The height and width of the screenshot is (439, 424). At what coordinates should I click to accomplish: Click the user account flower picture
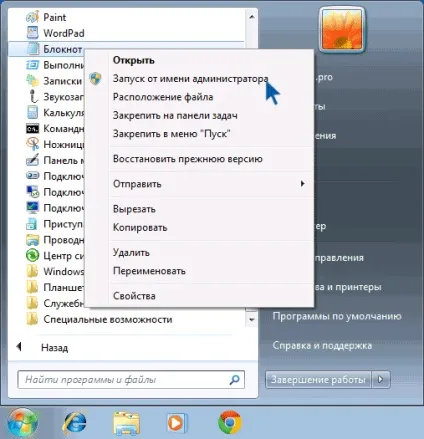pos(342,30)
